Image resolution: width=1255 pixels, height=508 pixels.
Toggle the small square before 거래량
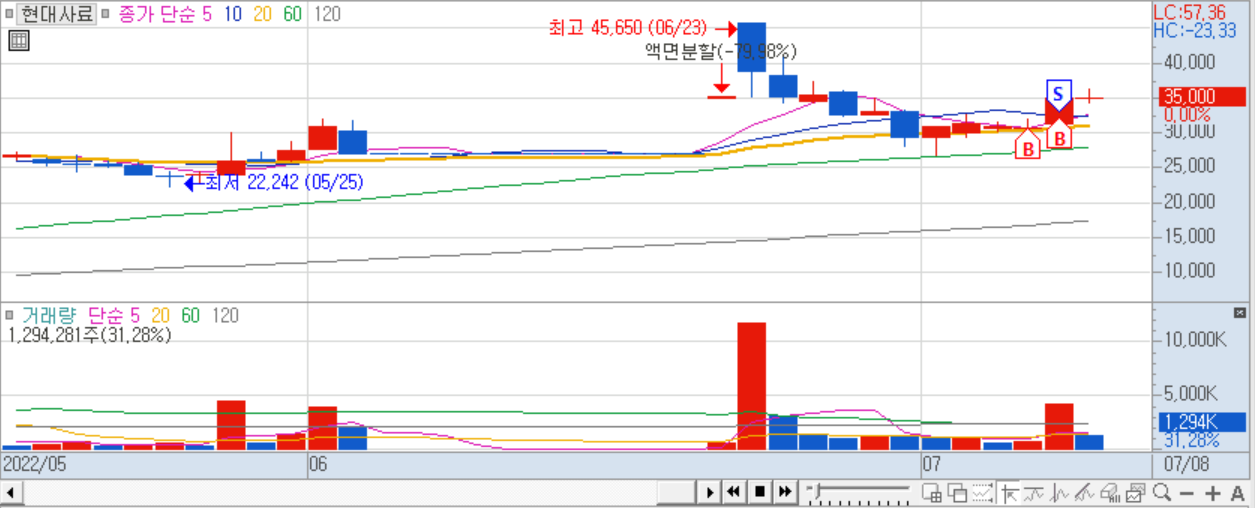(9, 316)
